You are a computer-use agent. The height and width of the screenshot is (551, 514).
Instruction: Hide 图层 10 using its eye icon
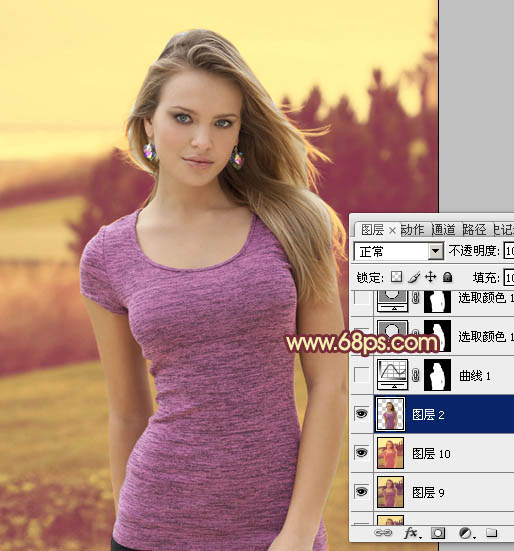(x=362, y=453)
